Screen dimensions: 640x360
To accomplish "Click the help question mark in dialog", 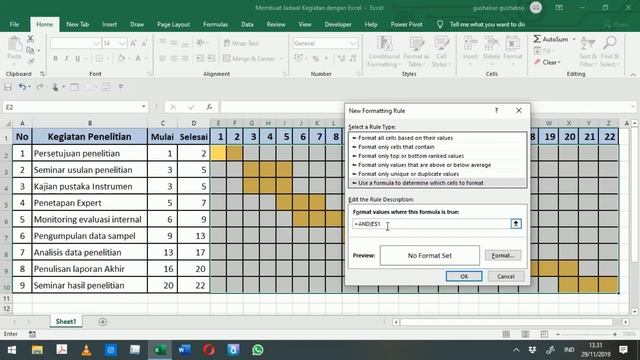I will [x=496, y=111].
